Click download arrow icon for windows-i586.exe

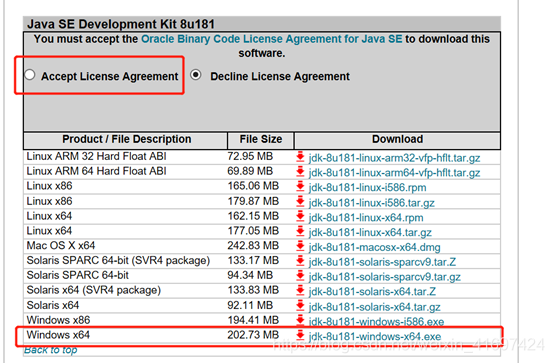pos(300,321)
